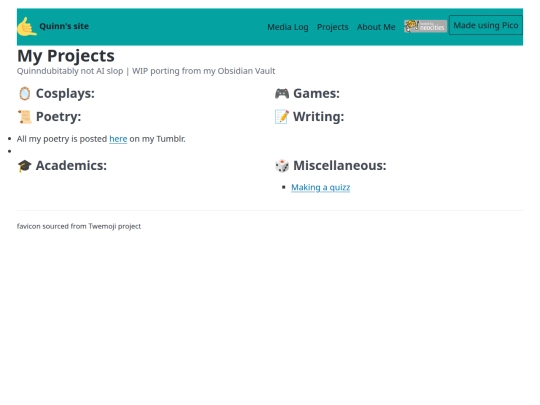Viewport: 540px width, 405px height.
Task: Open the Making a quizz link
Action: 321,187
